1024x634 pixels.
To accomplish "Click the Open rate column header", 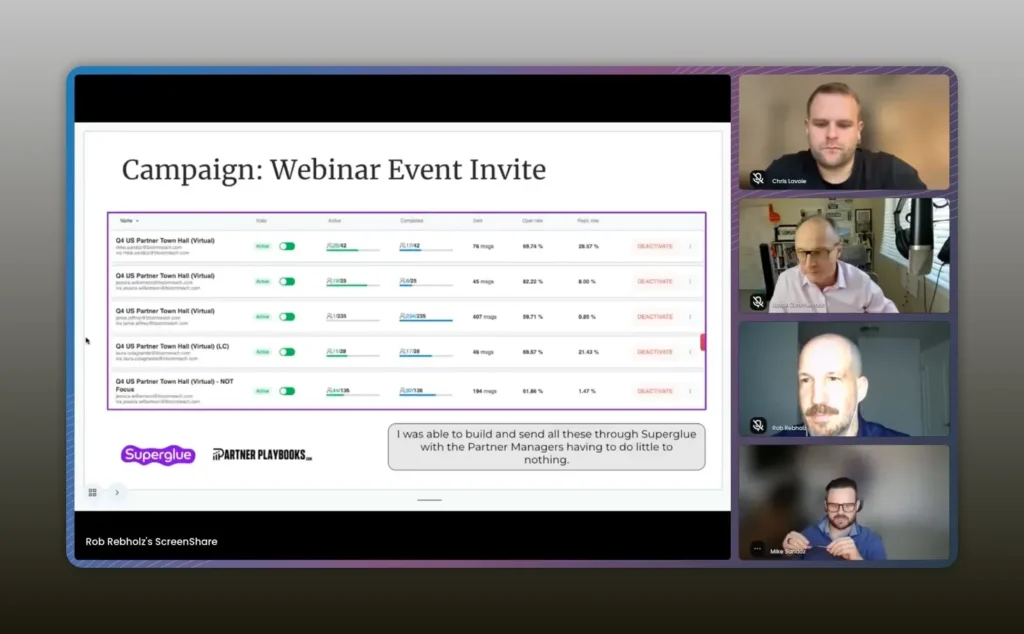I will tap(532, 221).
